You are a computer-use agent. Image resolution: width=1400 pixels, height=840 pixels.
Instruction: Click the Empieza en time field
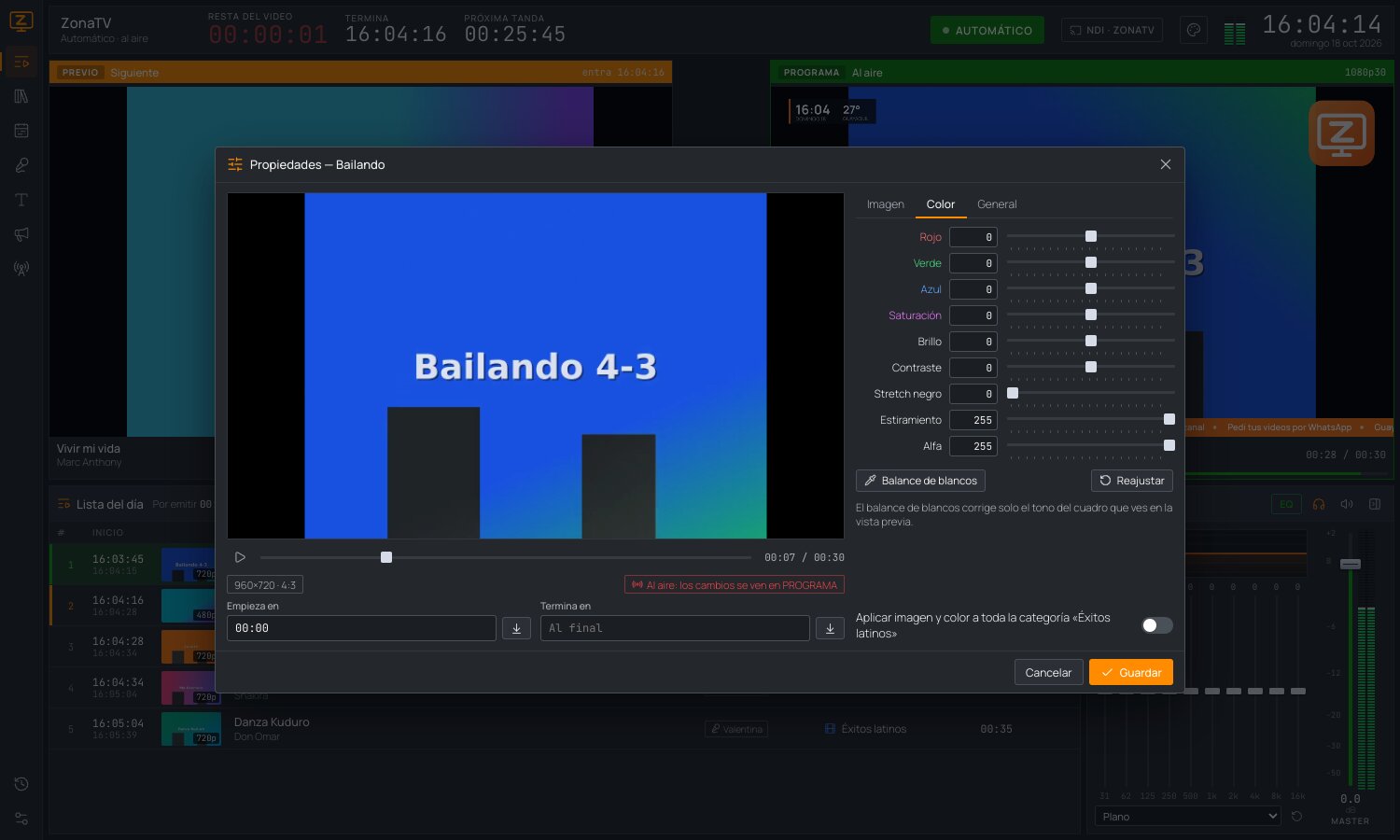tap(361, 628)
